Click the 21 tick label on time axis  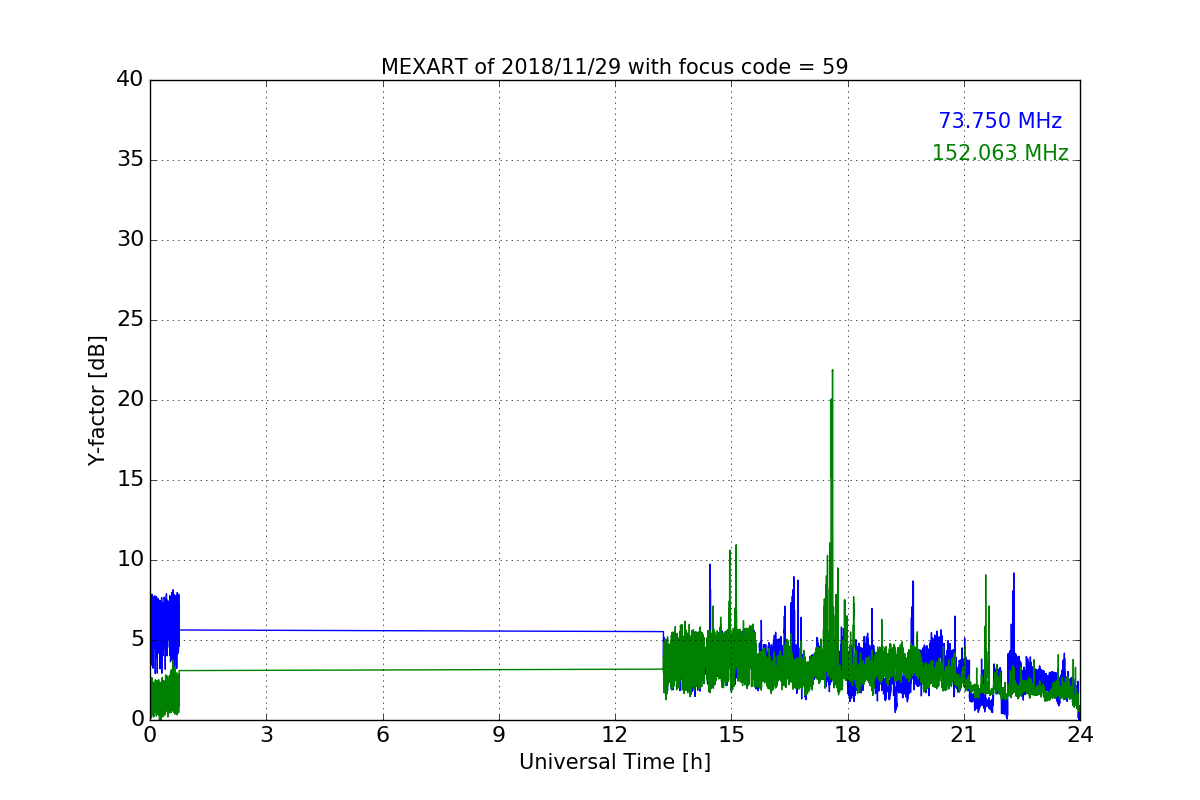(963, 735)
